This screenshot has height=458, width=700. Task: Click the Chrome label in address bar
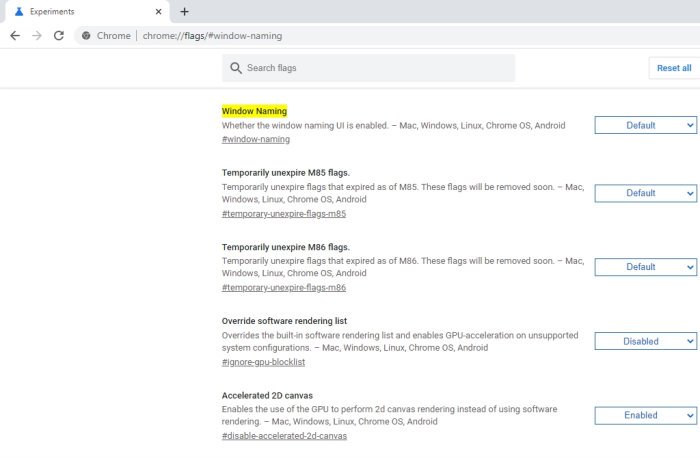(x=113, y=36)
